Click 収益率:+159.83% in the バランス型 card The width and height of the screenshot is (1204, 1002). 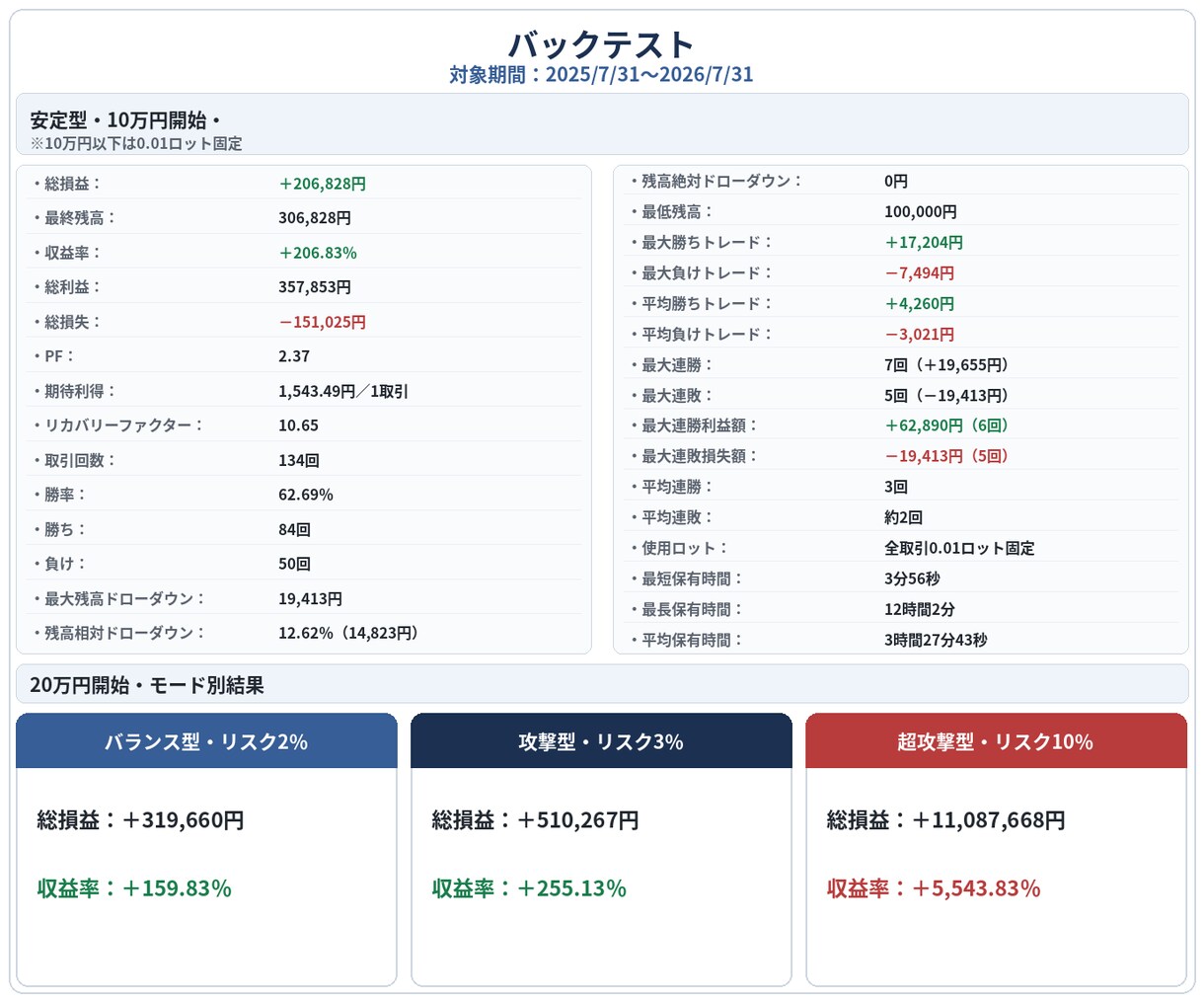click(x=134, y=888)
